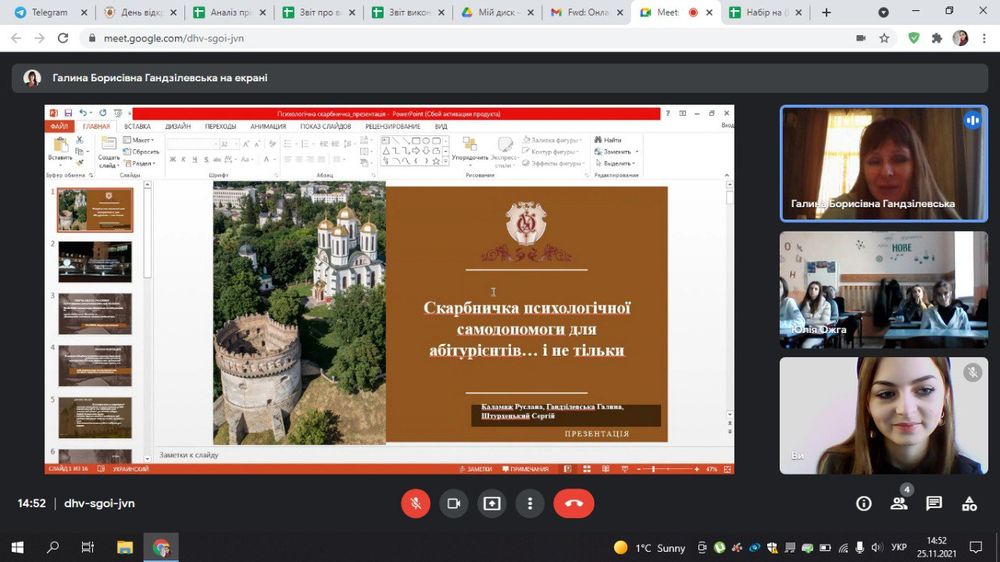Click the Present now screen share button
Screen dimensions: 1000x562
(x=492, y=503)
